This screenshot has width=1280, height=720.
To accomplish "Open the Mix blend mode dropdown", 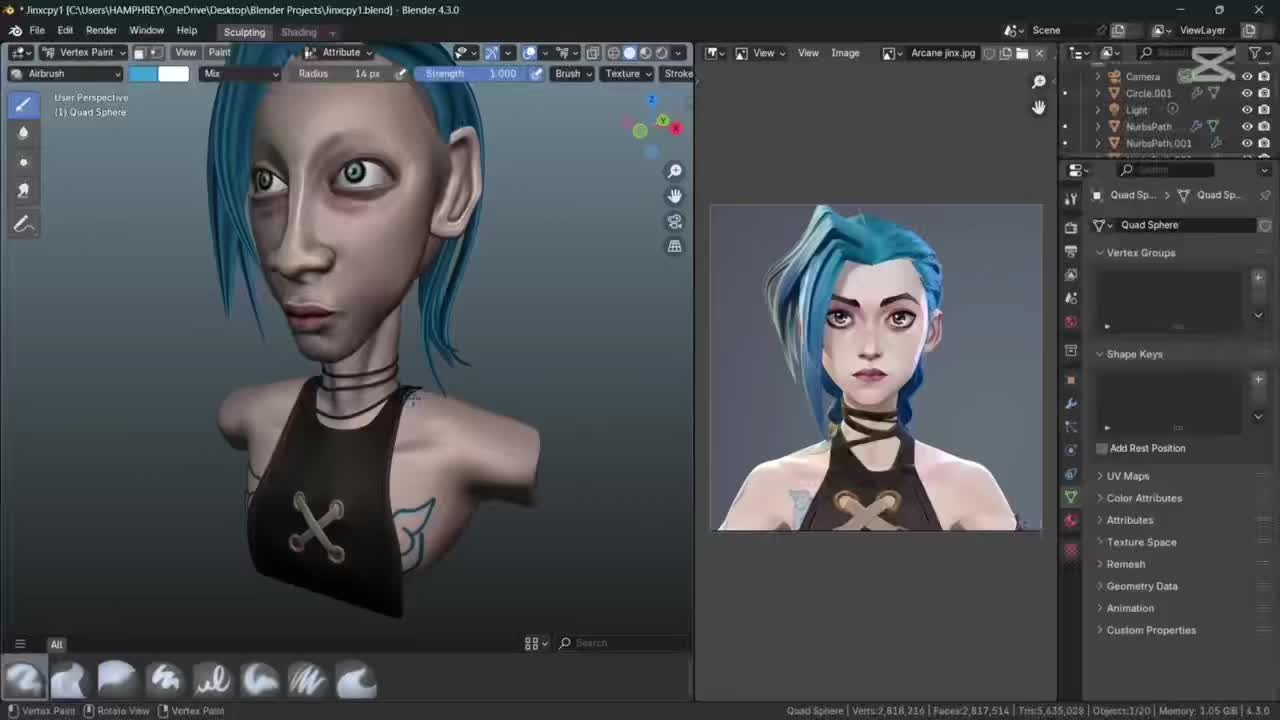I will tap(241, 73).
